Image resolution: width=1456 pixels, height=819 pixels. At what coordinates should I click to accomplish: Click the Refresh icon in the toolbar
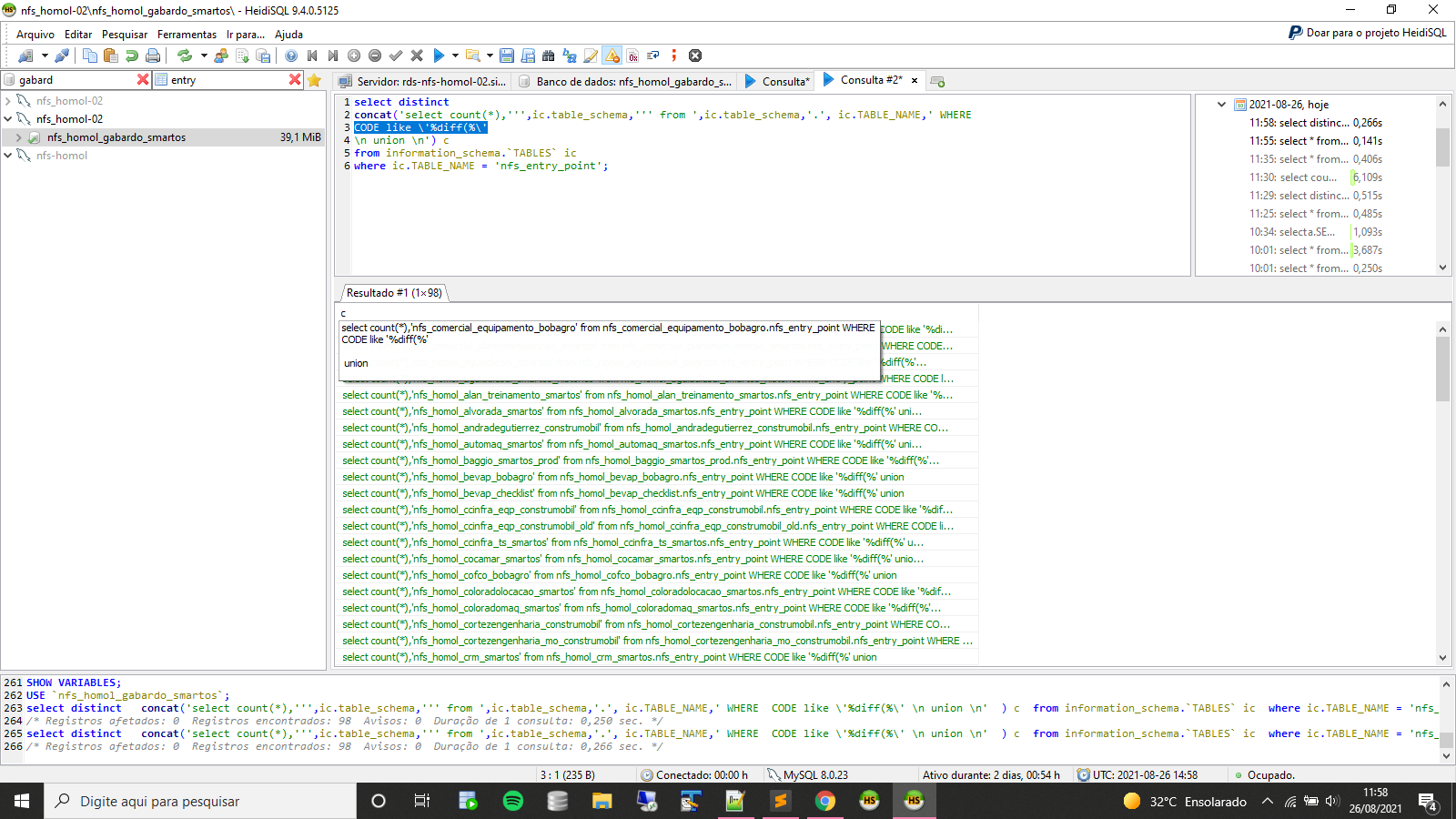point(185,56)
